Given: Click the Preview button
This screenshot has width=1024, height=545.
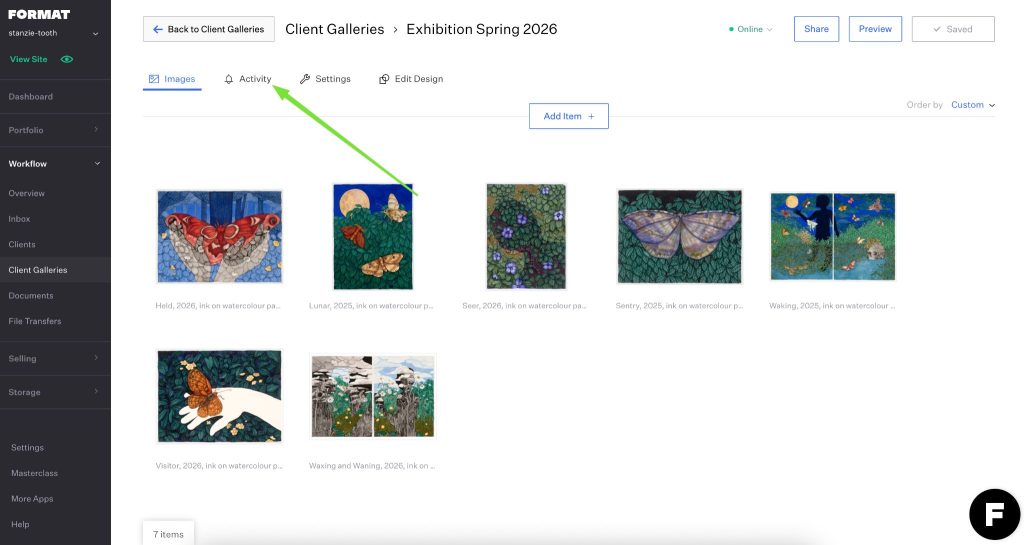Looking at the screenshot, I should [x=875, y=29].
